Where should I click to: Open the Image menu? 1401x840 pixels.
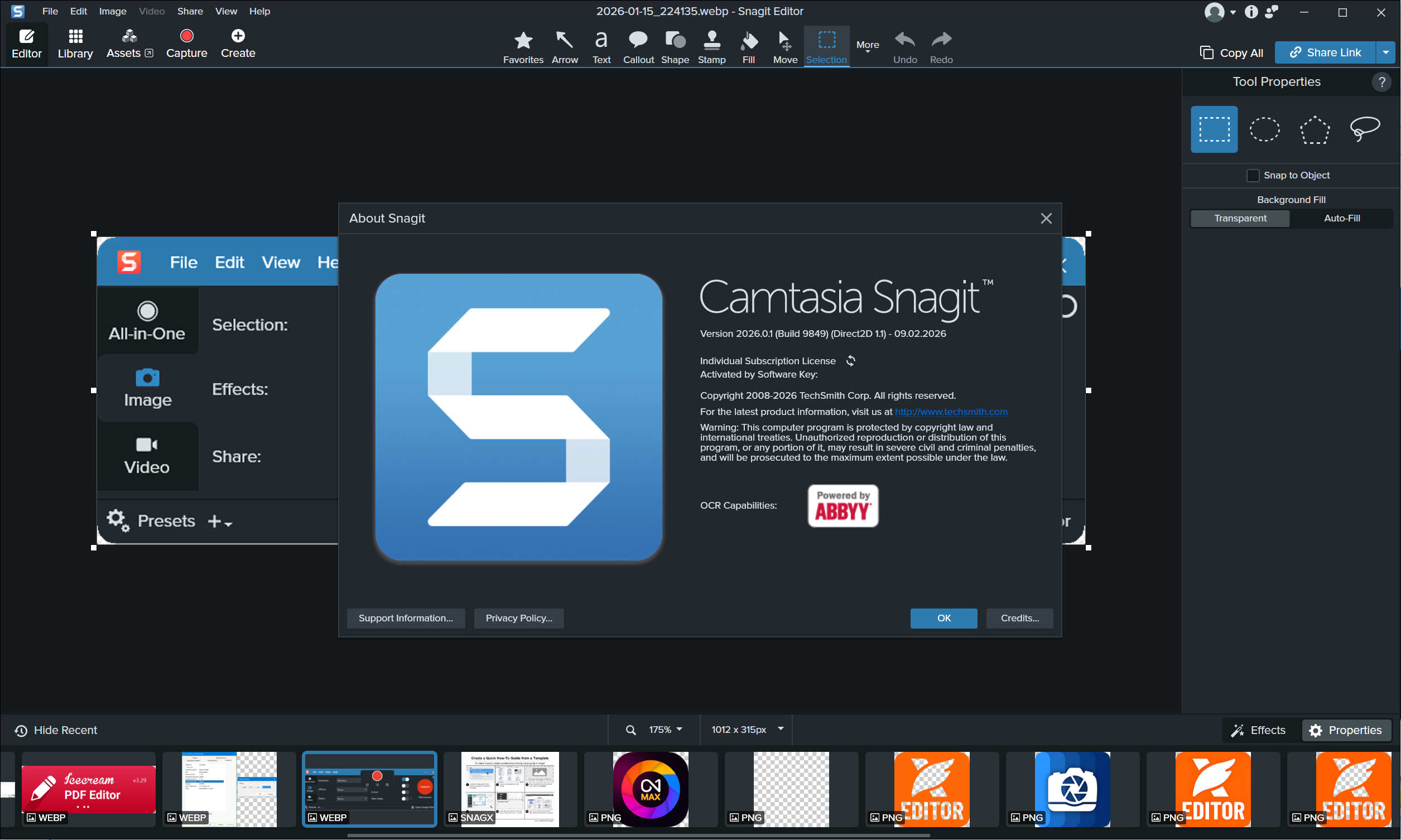tap(112, 11)
